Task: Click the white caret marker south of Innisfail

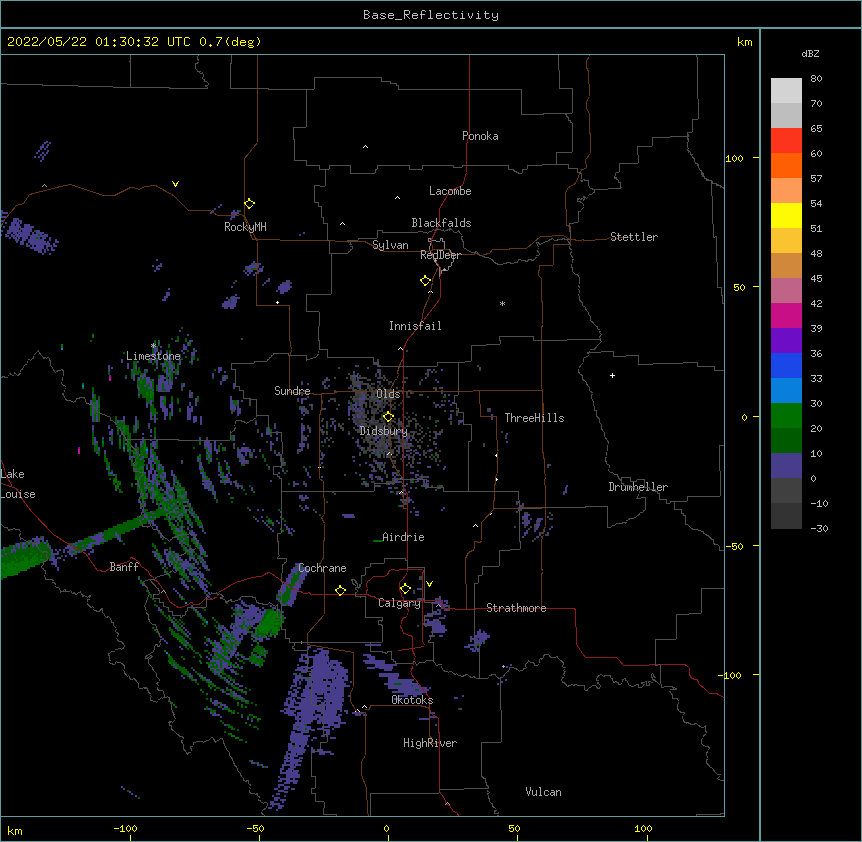Action: 400,348
